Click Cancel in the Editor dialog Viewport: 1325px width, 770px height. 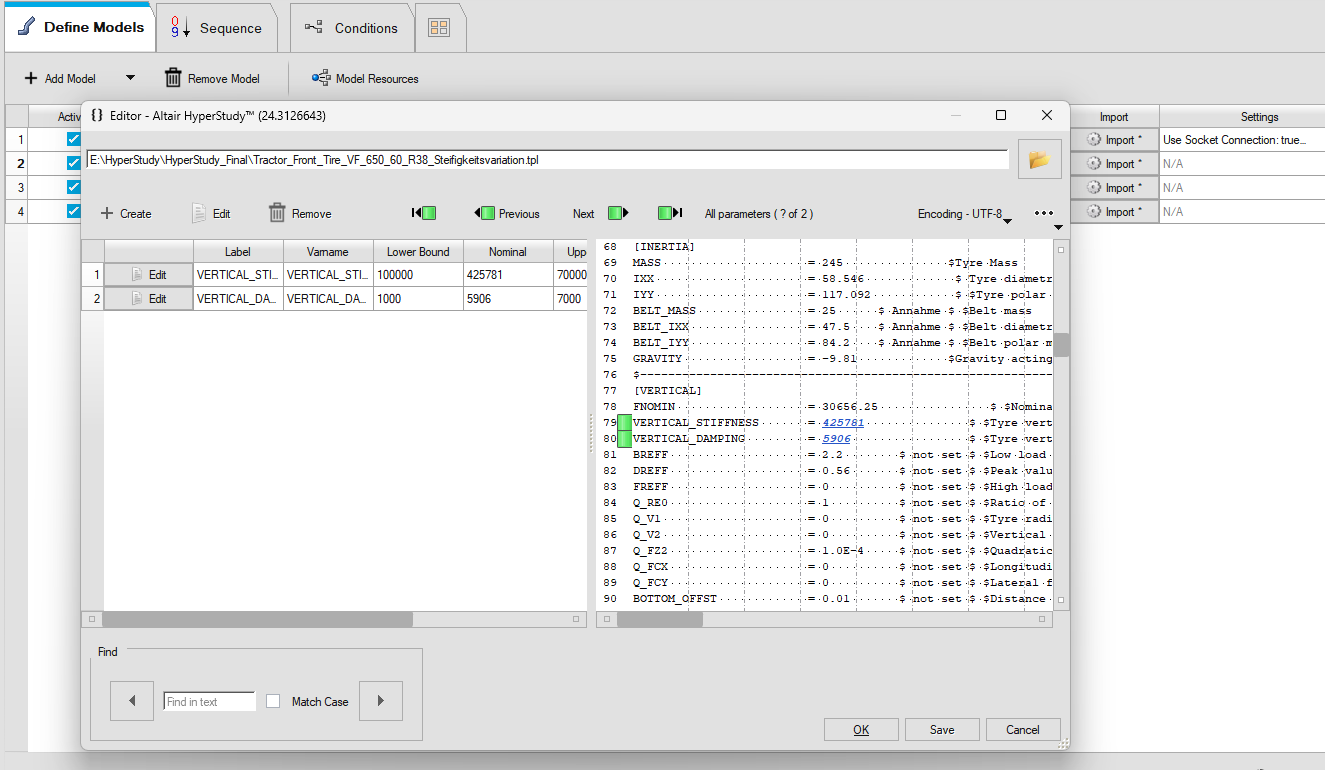[1023, 730]
